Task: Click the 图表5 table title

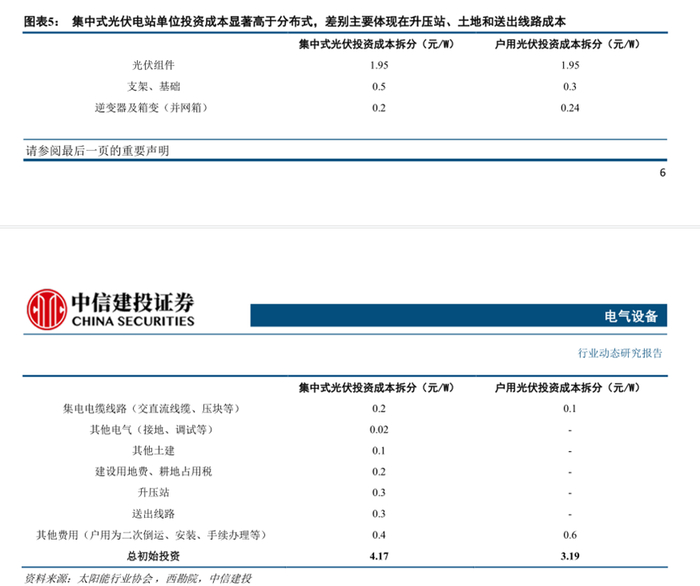Action: tap(295, 21)
